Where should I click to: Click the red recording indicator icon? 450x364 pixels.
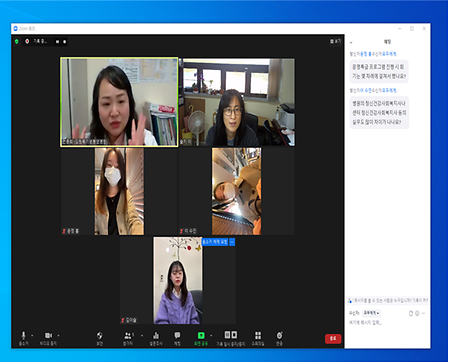coord(27,41)
